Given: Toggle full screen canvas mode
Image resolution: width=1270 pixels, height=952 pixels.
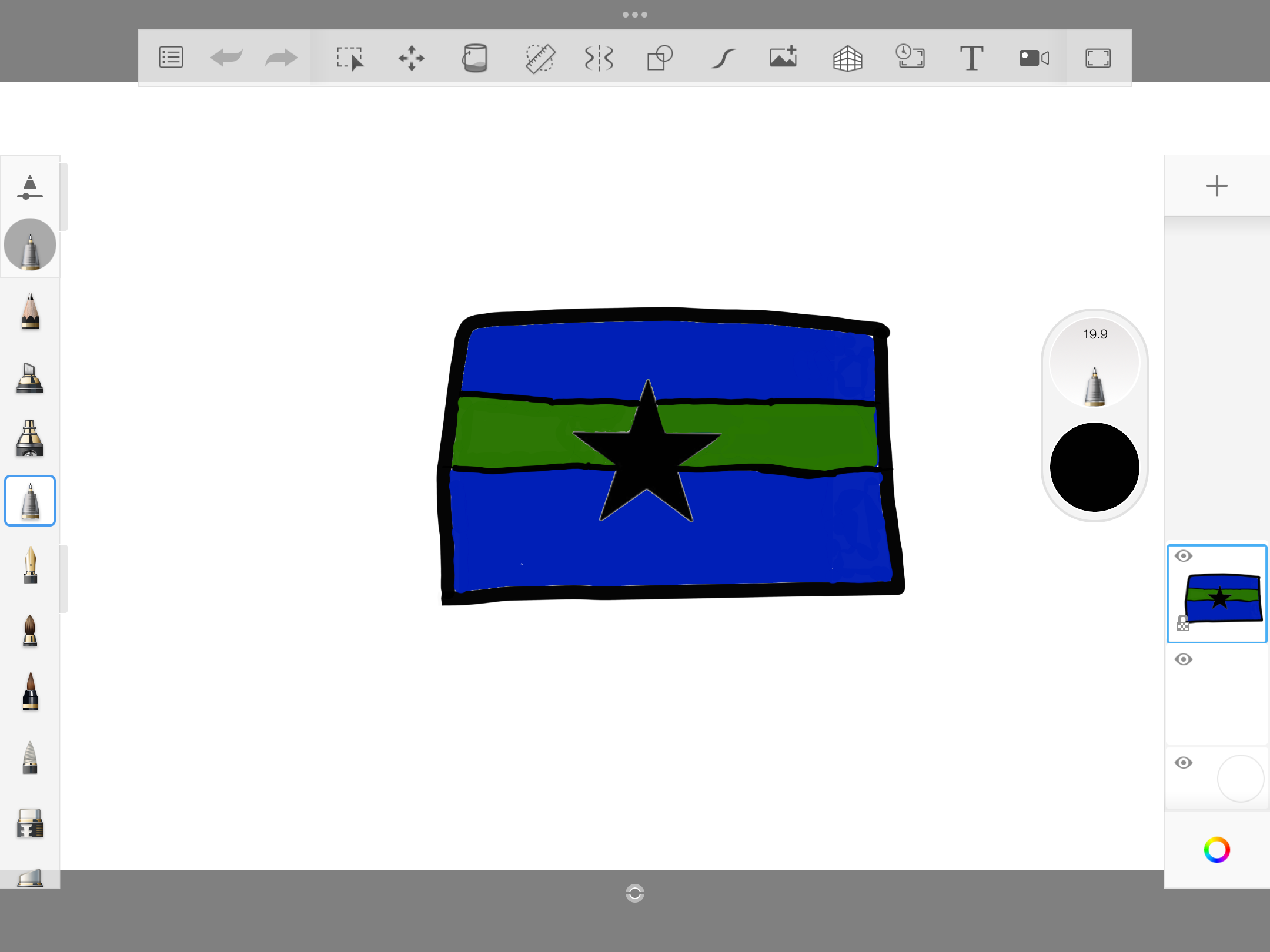Looking at the screenshot, I should [1097, 58].
